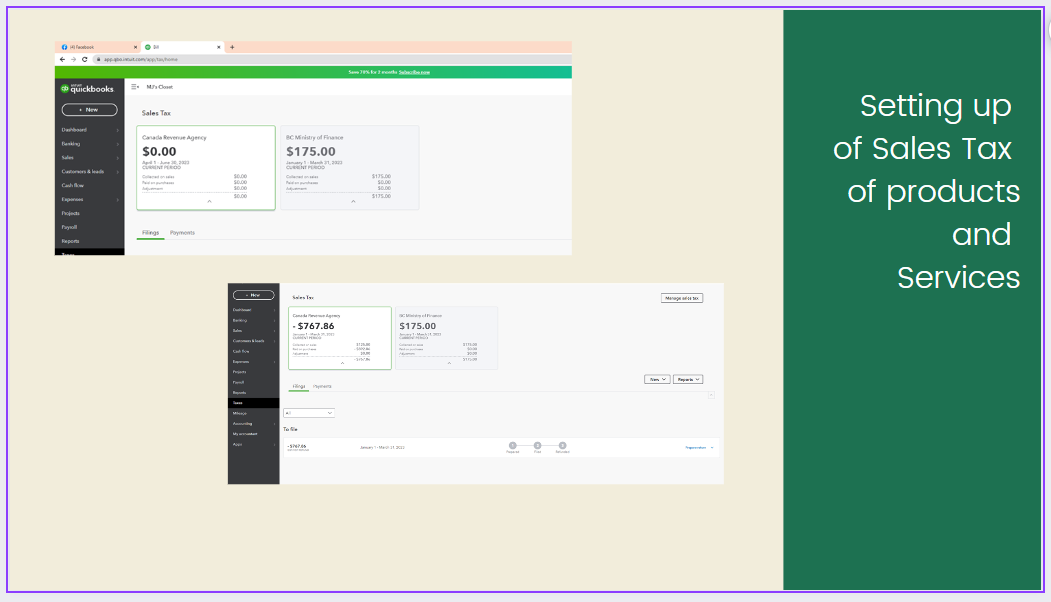The width and height of the screenshot is (1051, 602).
Task: Select BC Ministry of Finance card in upper screenshot
Action: tap(350, 168)
